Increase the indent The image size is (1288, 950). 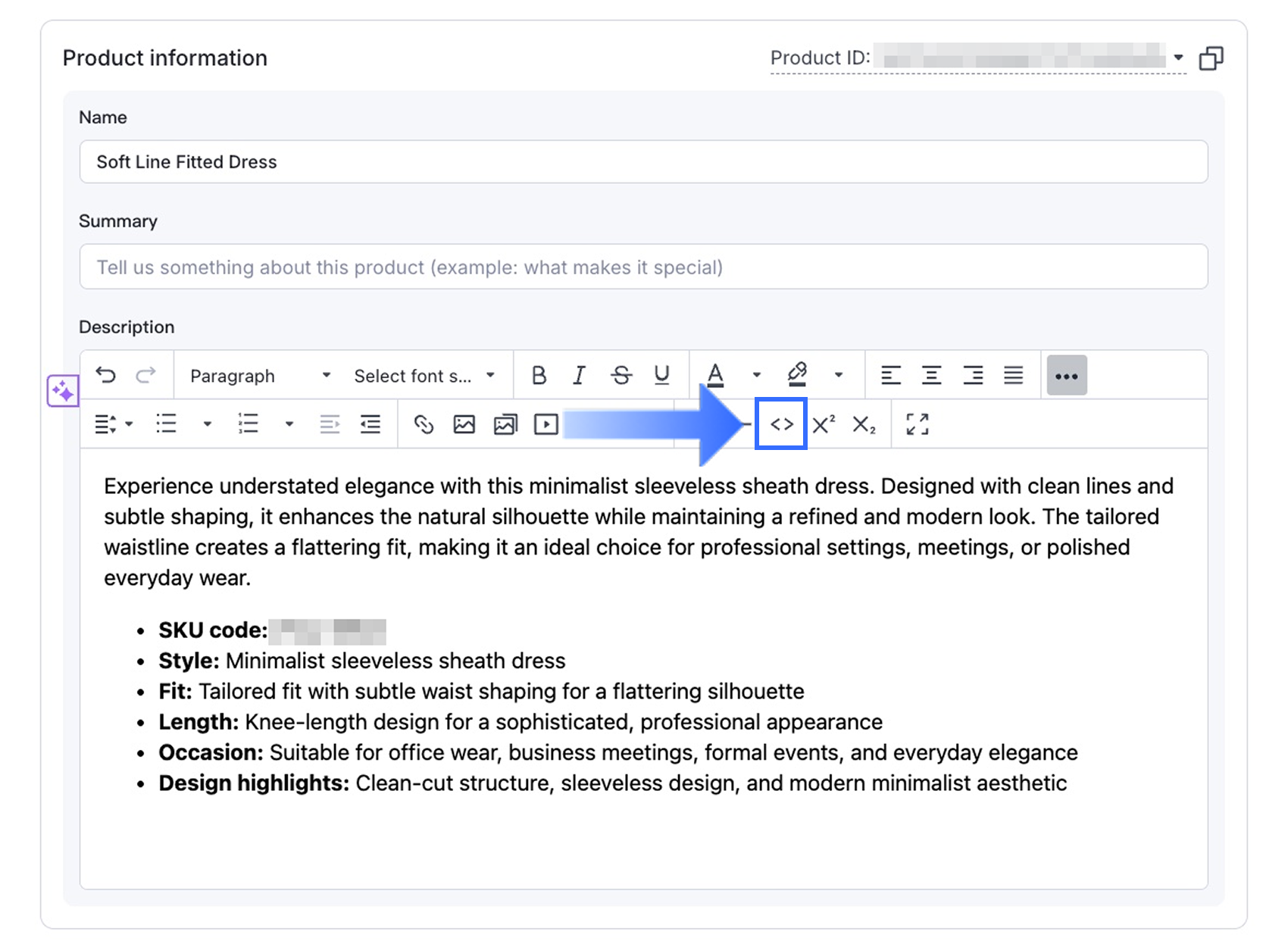pyautogui.click(x=370, y=424)
